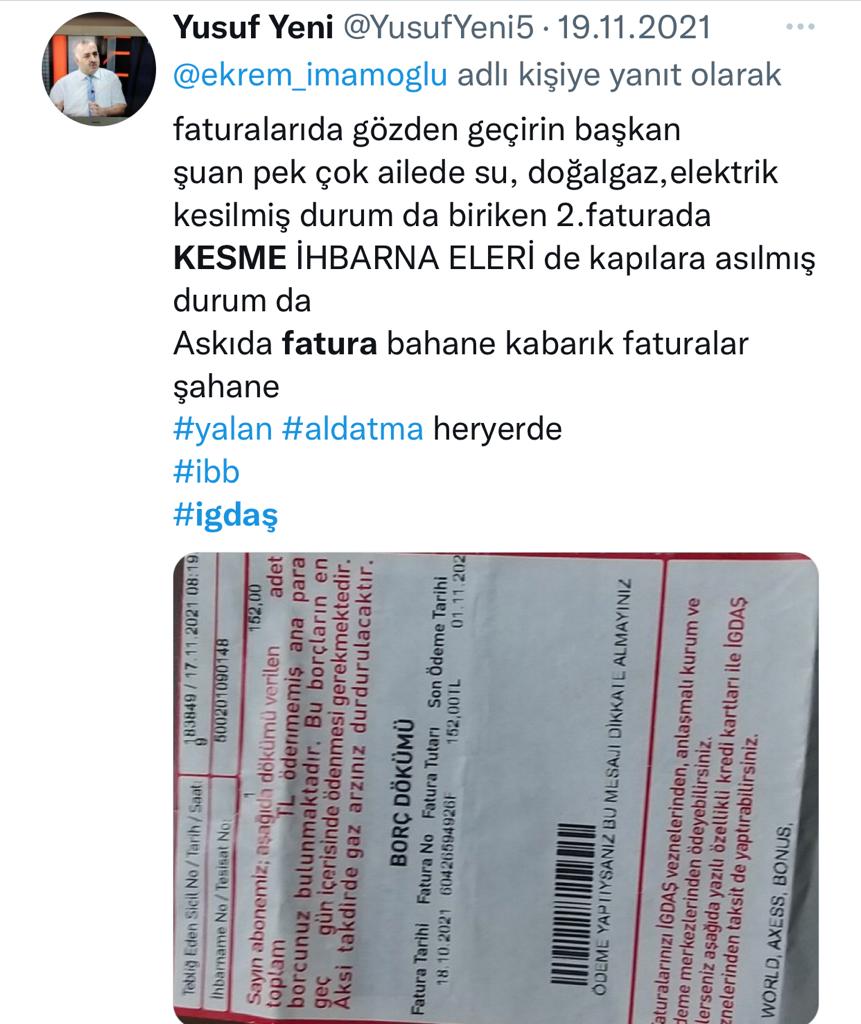Click the @YusufYeni5 handle
The height and width of the screenshot is (1024, 861).
(438, 27)
